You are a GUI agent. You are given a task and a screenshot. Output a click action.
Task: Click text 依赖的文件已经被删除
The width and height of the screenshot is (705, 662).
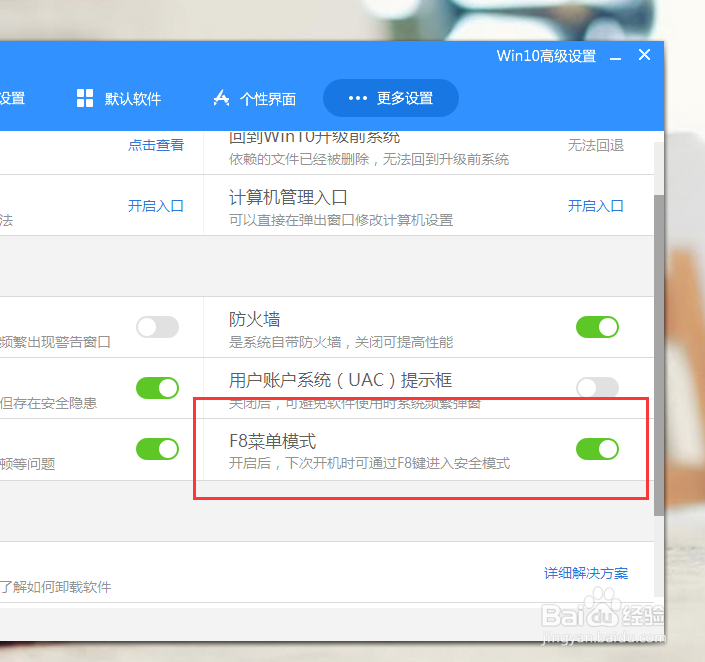coord(299,159)
